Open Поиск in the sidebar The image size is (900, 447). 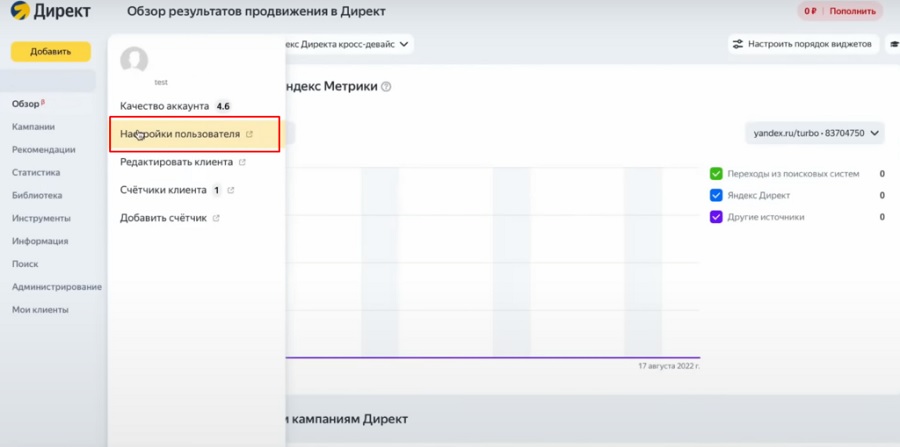coord(25,265)
